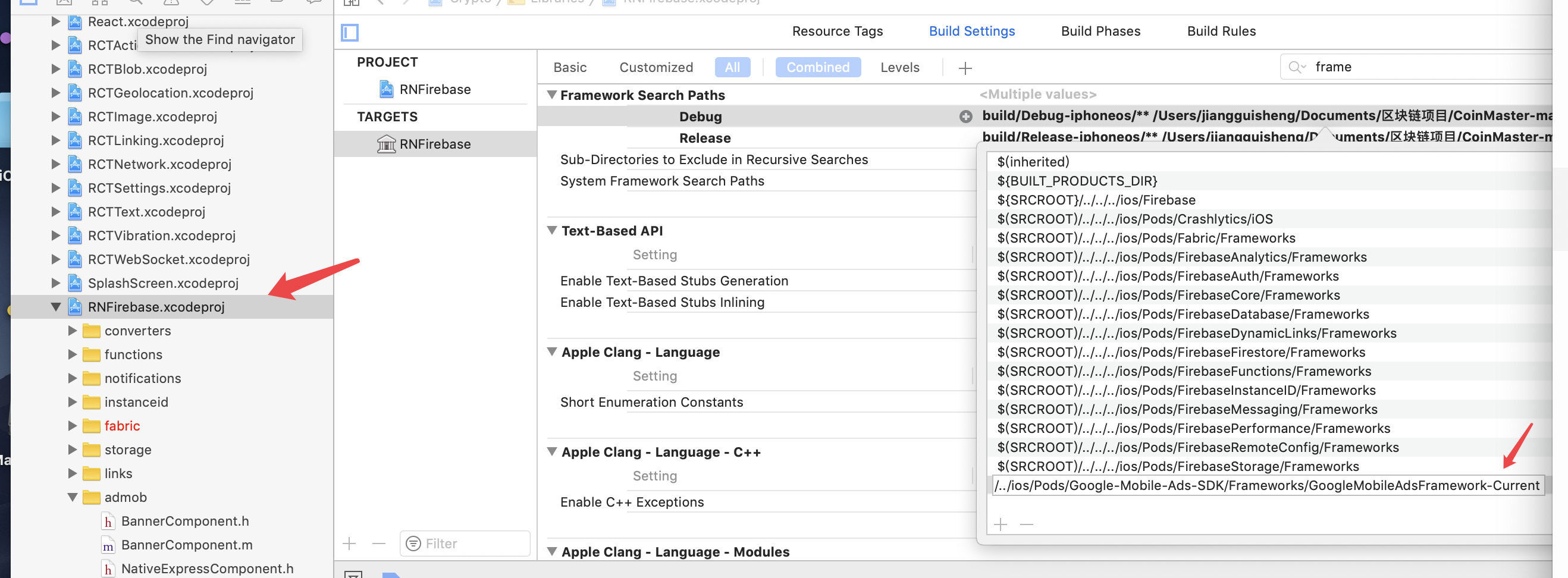The image size is (1568, 578).
Task: Show Customized build settings
Action: click(656, 68)
